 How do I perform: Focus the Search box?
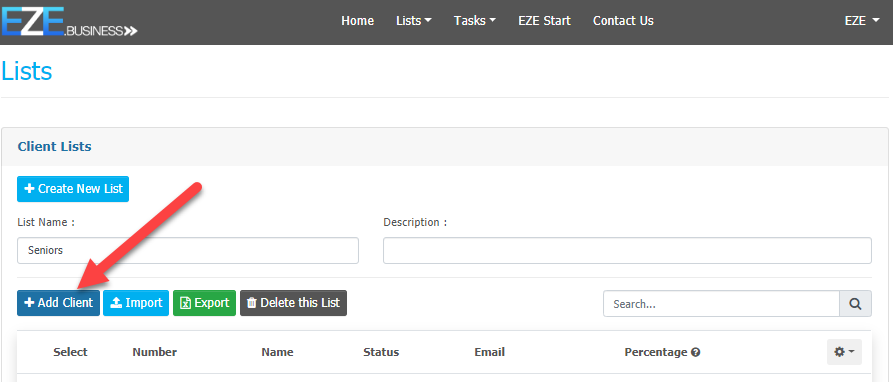tap(721, 303)
